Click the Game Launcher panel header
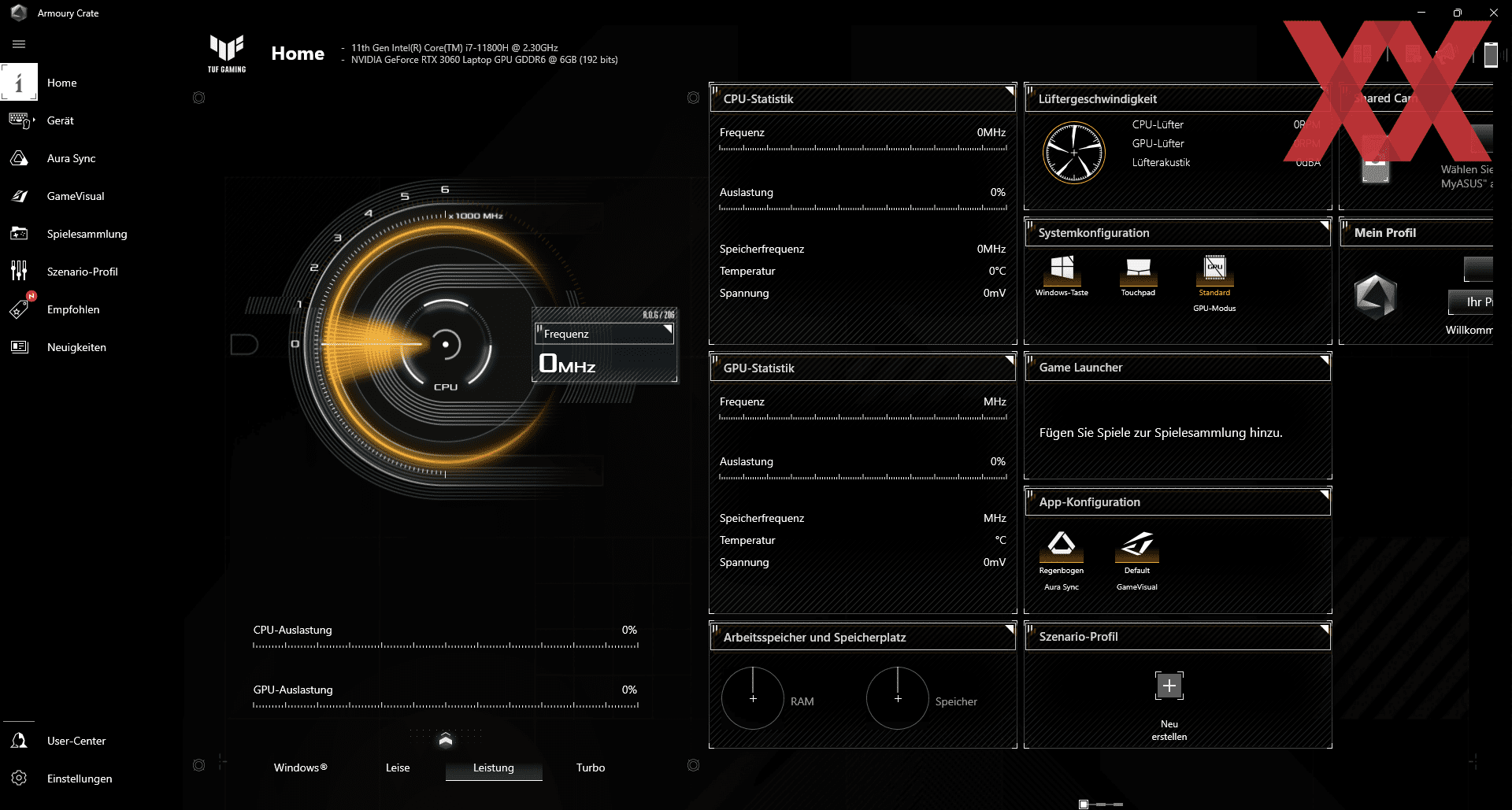This screenshot has width=1512, height=810. point(1177,368)
